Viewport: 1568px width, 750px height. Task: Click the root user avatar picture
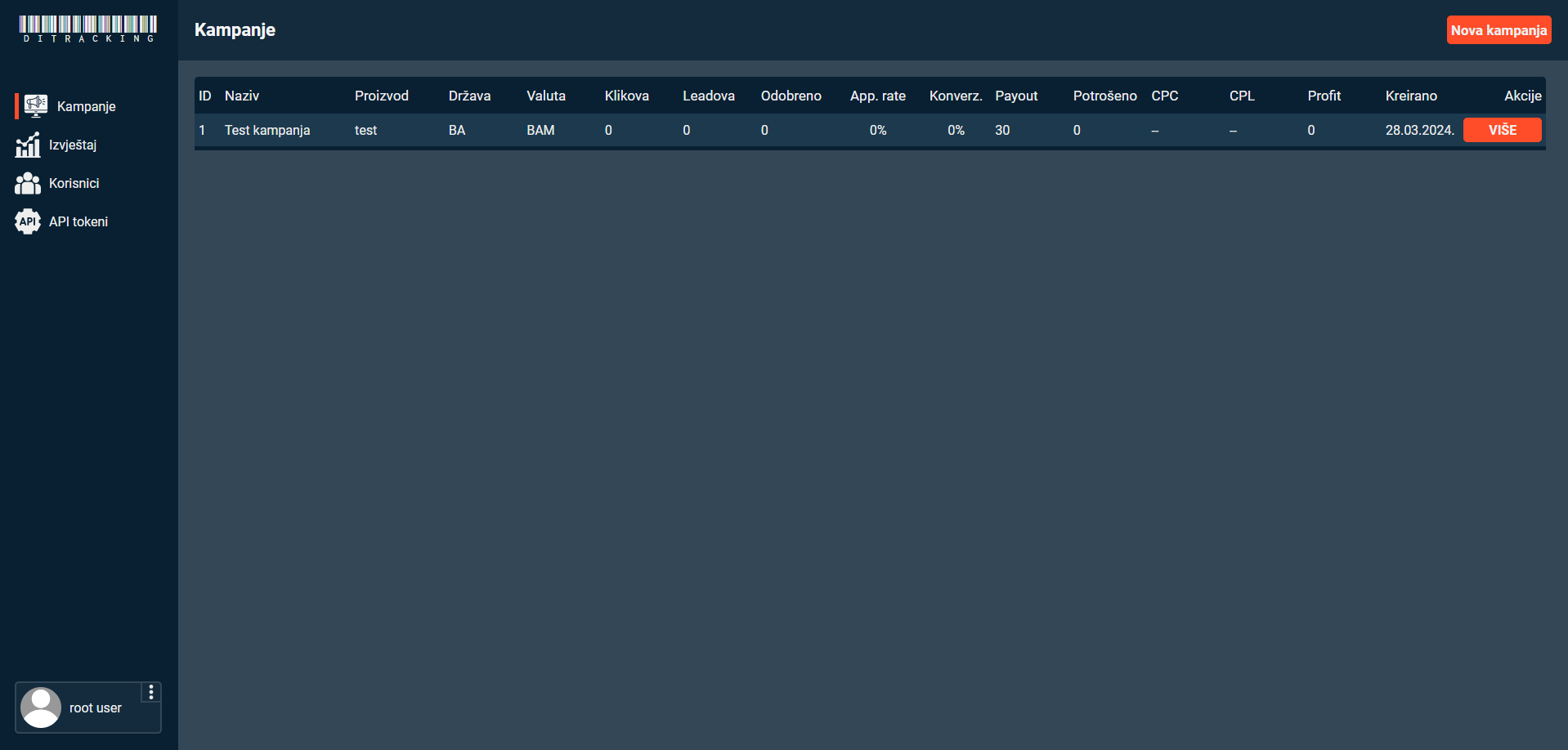tap(41, 708)
